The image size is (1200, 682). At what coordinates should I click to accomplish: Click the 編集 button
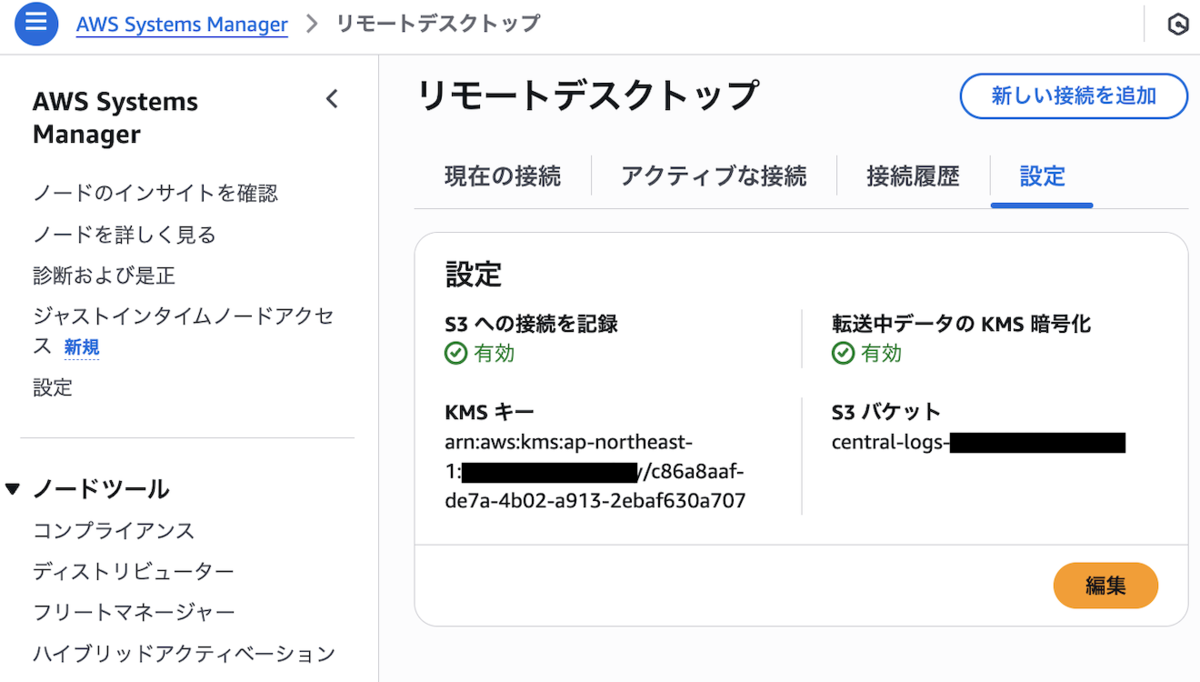(1105, 586)
